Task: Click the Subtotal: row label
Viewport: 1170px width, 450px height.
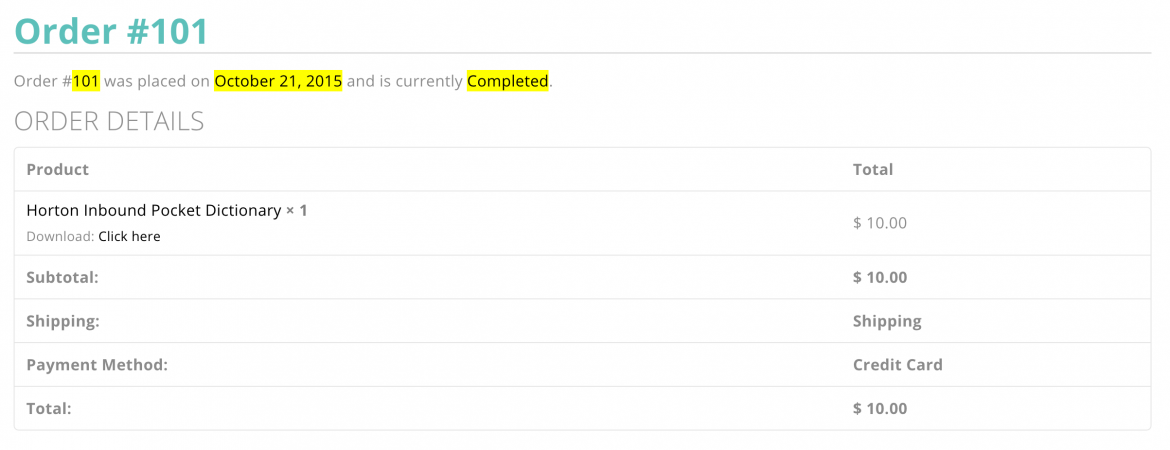Action: [62, 278]
